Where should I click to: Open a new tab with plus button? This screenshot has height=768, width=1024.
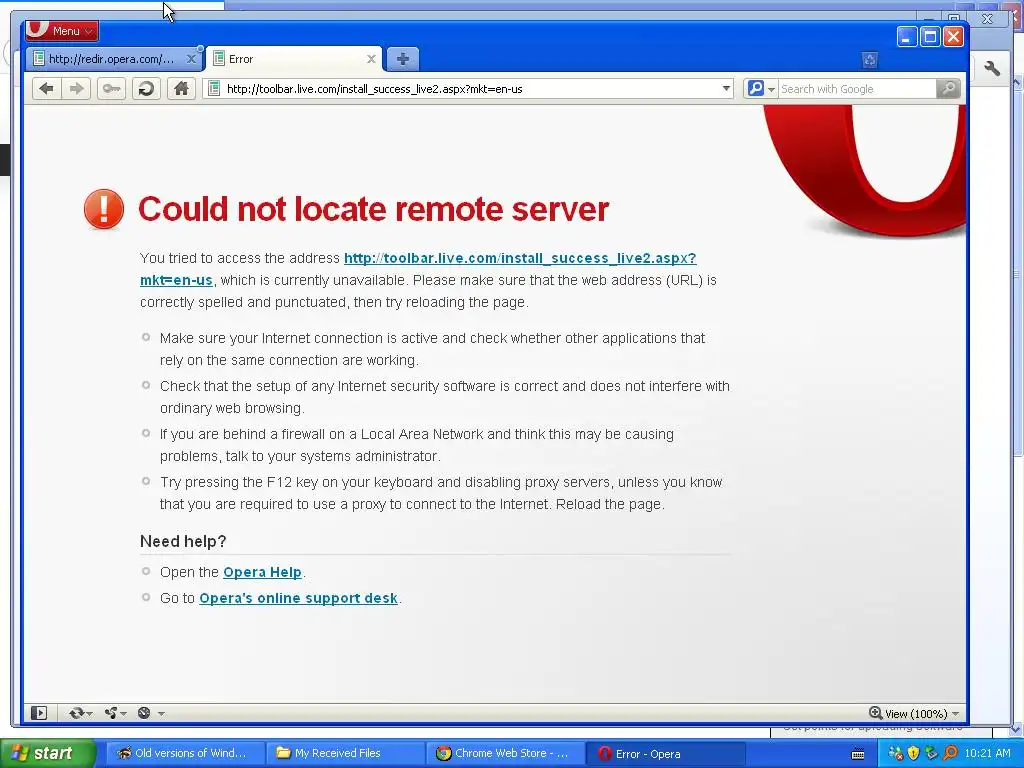pyautogui.click(x=402, y=59)
